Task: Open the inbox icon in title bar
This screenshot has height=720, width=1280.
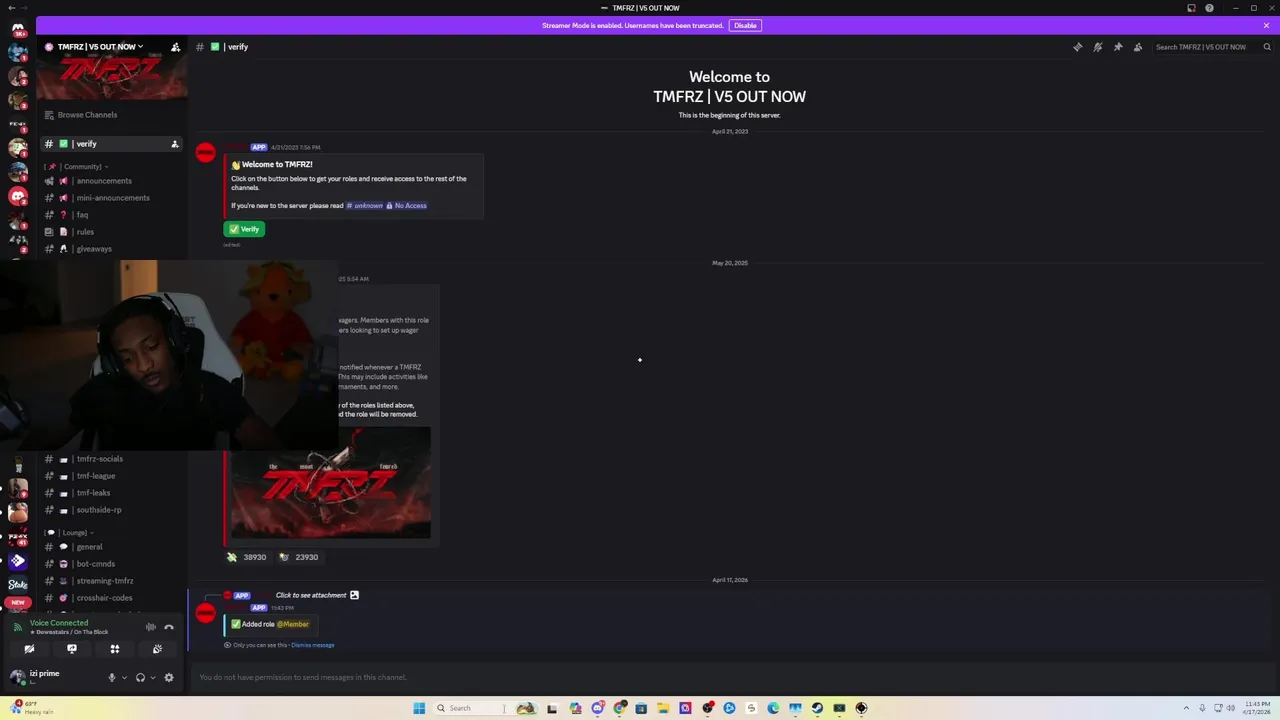Action: click(x=1191, y=8)
